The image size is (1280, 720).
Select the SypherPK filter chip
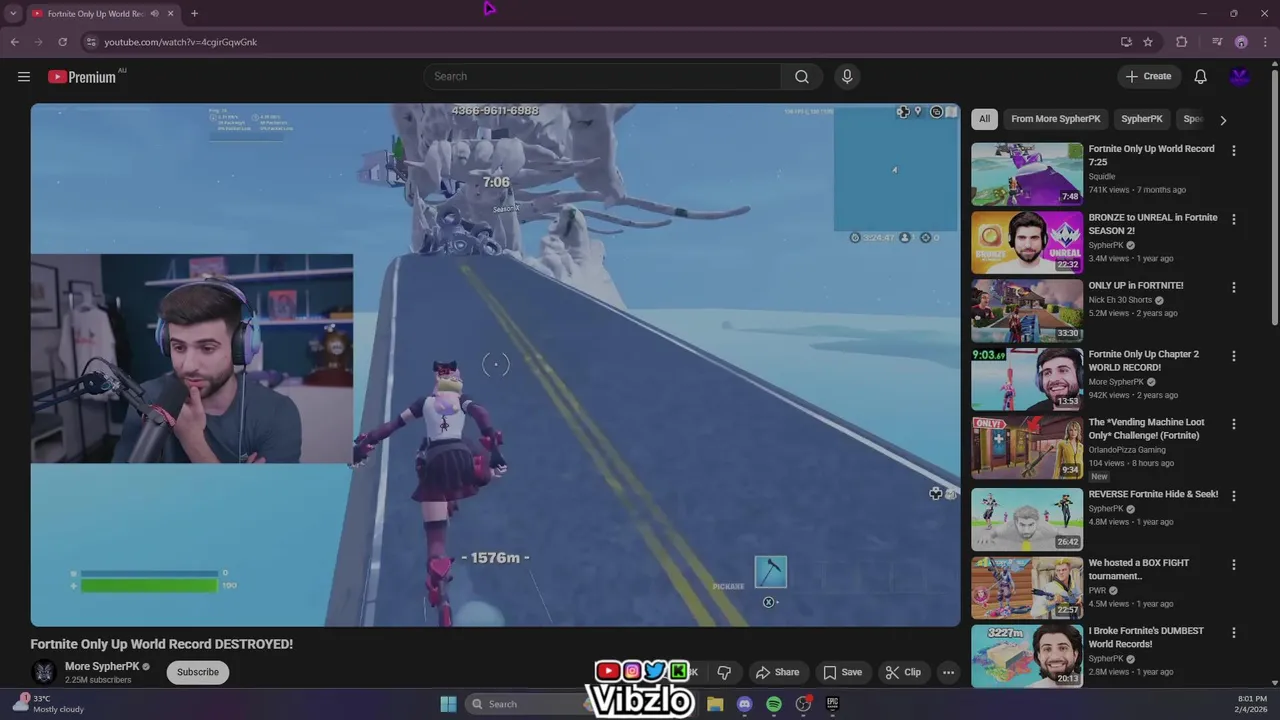[x=1141, y=119]
